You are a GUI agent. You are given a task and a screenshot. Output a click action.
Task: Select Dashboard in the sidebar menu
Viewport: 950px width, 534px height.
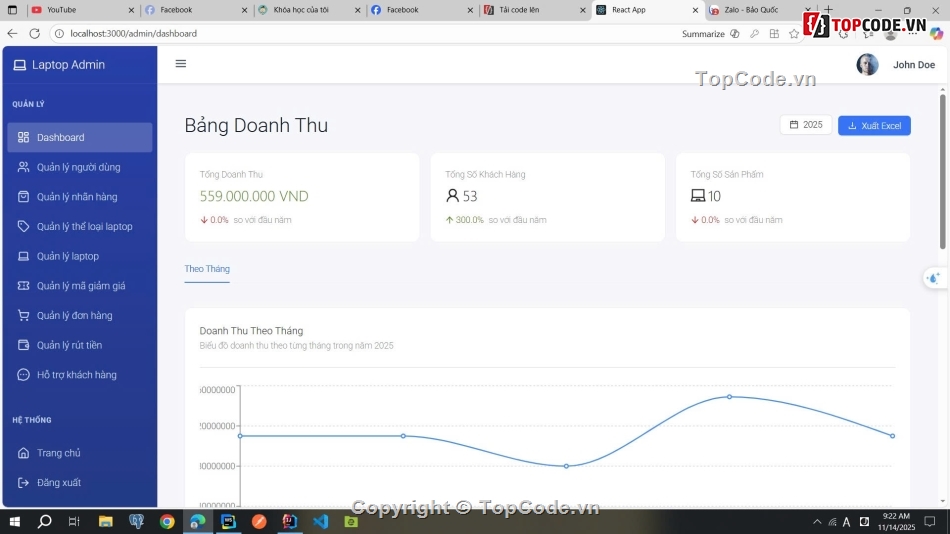tap(61, 138)
